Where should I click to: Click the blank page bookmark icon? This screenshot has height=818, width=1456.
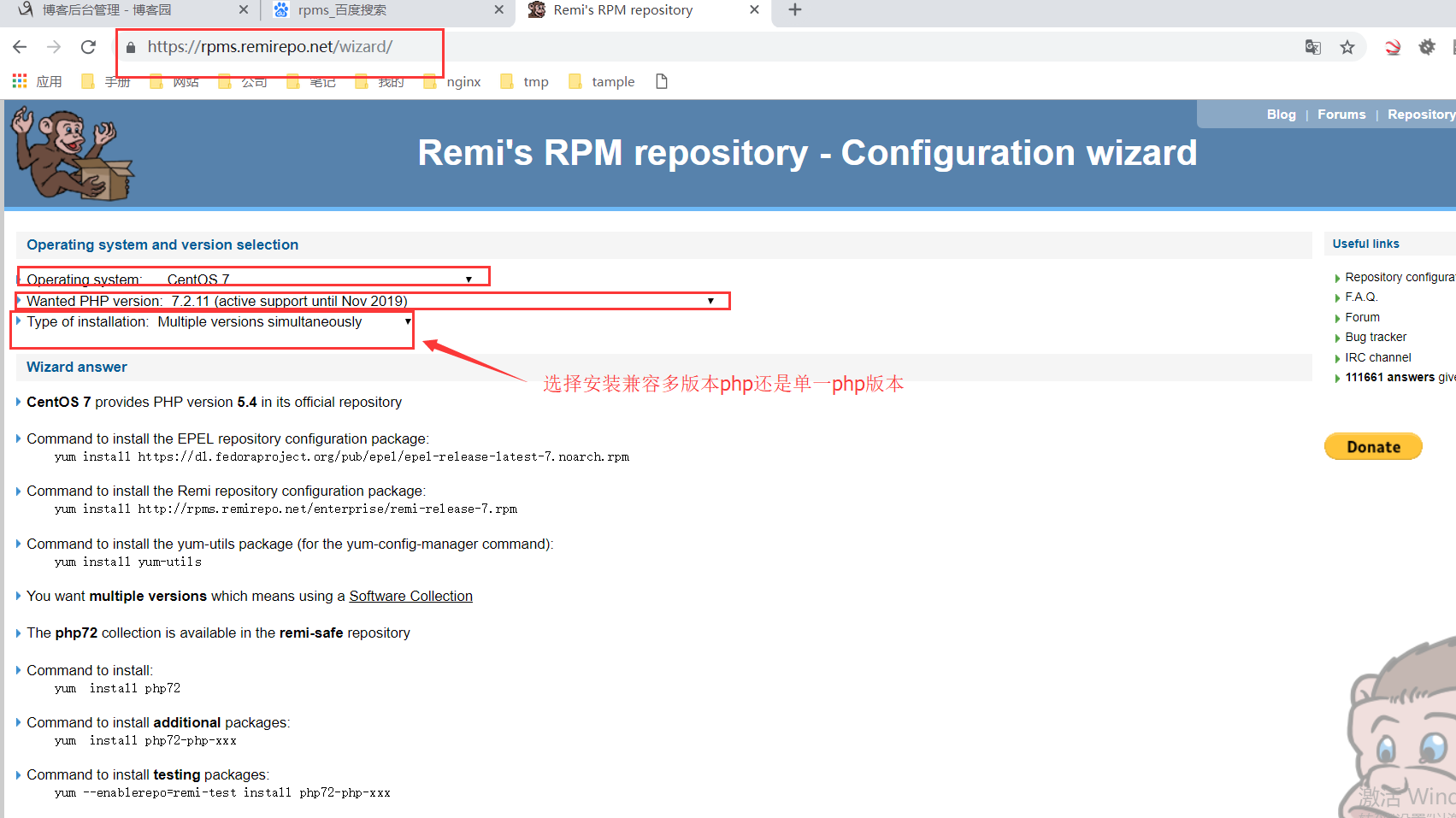[661, 81]
